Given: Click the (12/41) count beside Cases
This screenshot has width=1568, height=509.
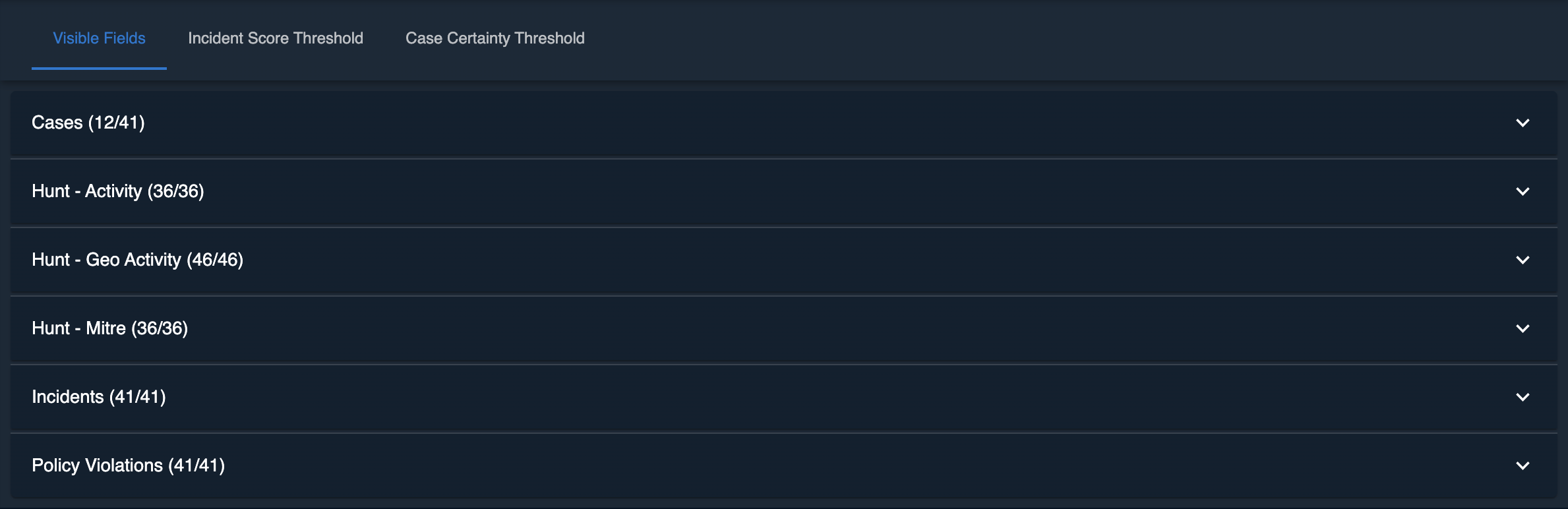Looking at the screenshot, I should (117, 123).
